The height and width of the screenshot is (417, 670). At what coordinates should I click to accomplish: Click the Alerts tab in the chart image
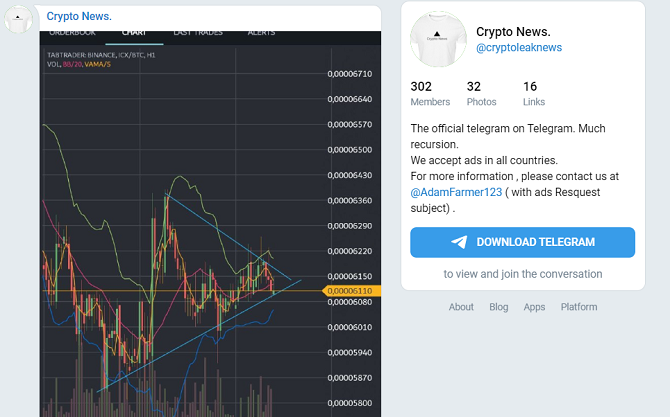point(261,33)
